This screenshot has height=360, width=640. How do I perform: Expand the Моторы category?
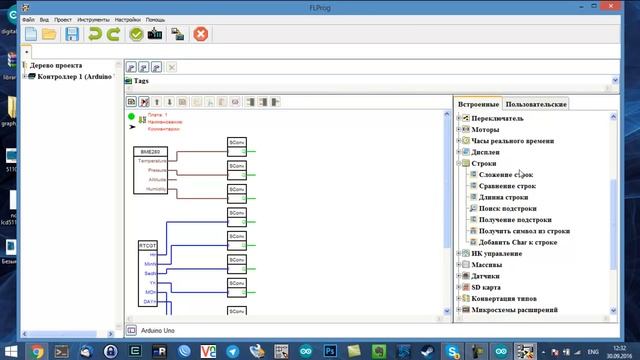tap(458, 129)
